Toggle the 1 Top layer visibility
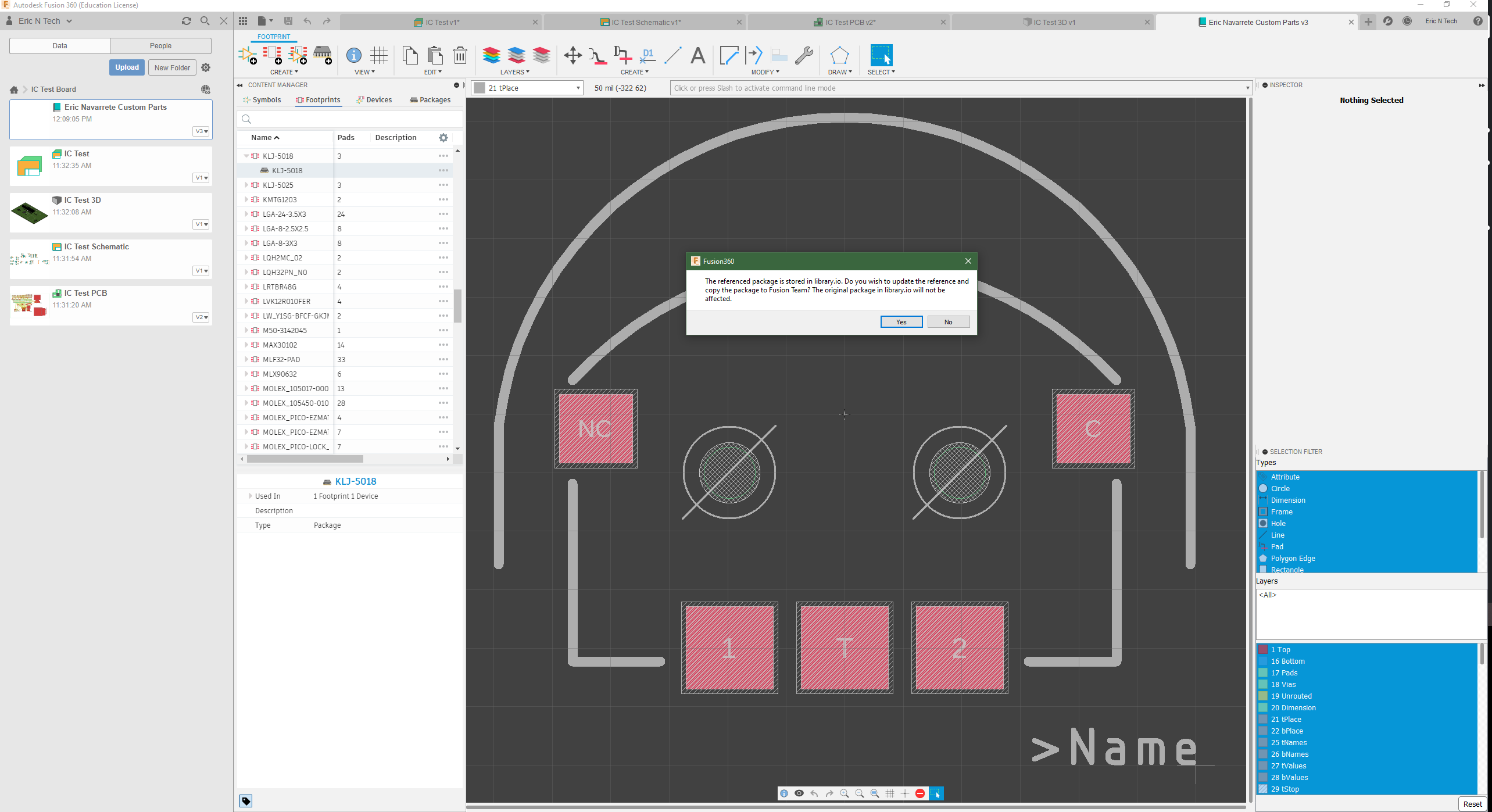Image resolution: width=1492 pixels, height=812 pixels. pos(1263,649)
